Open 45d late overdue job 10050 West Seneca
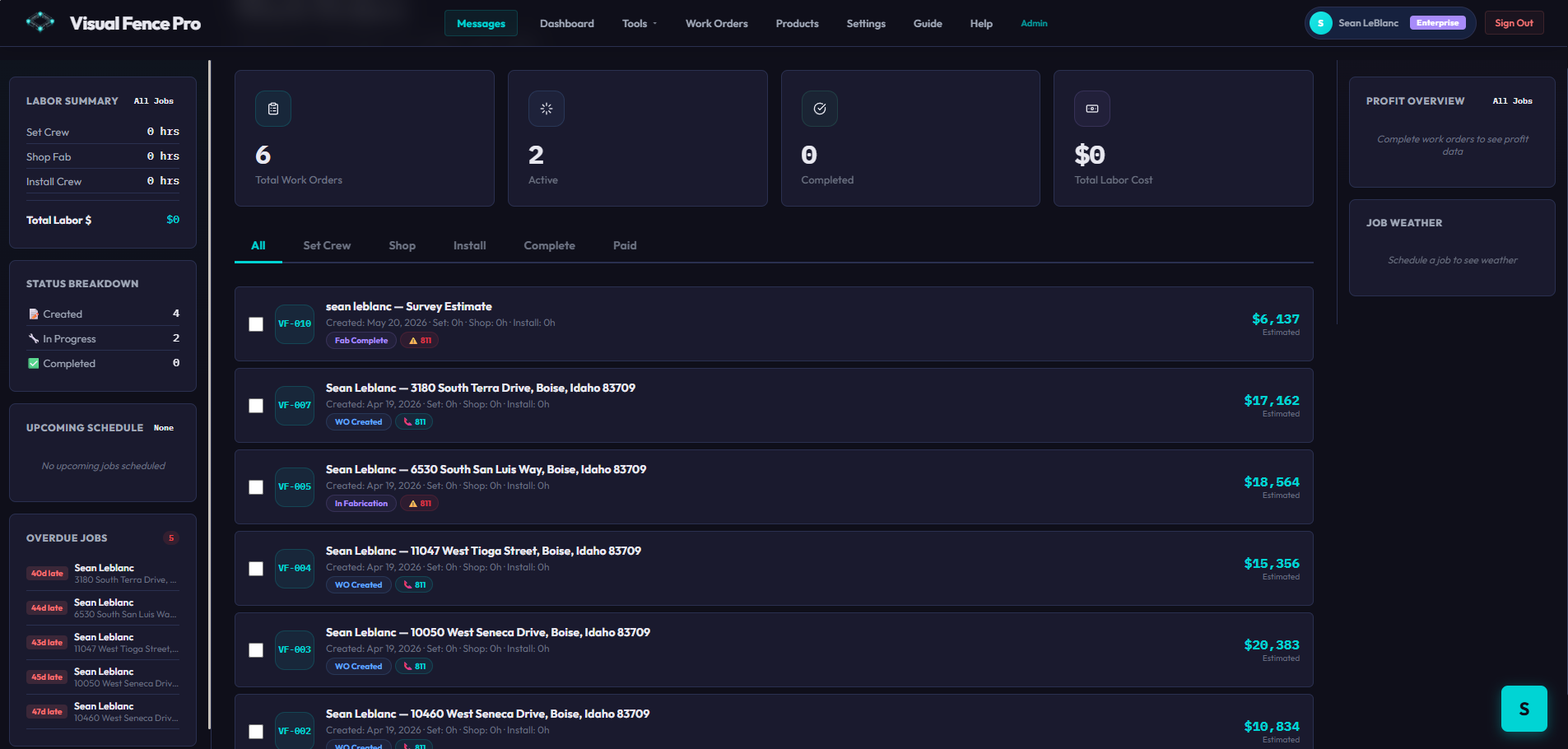The width and height of the screenshot is (1568, 749). point(103,677)
